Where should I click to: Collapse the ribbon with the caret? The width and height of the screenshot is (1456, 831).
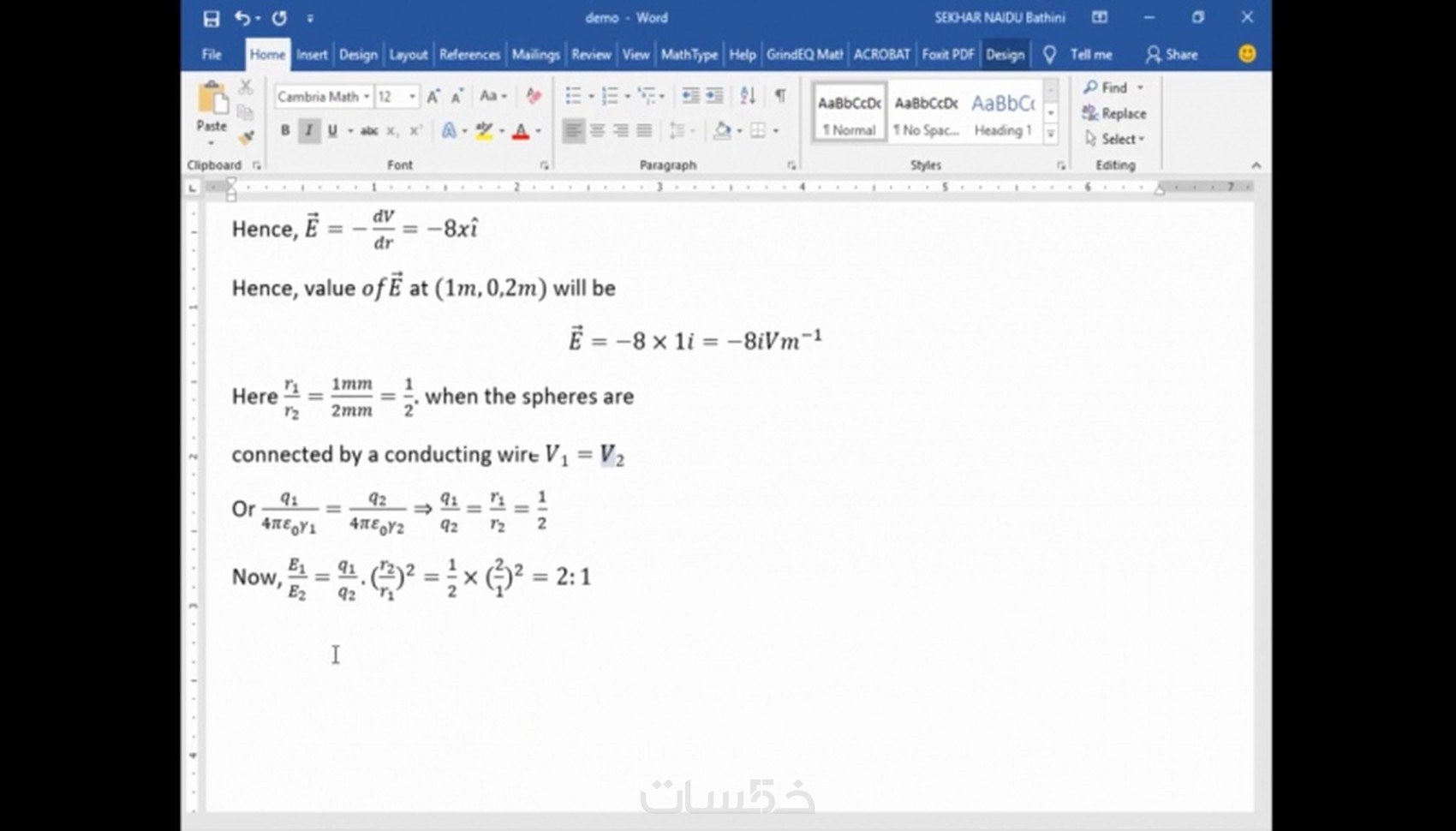pyautogui.click(x=1256, y=165)
